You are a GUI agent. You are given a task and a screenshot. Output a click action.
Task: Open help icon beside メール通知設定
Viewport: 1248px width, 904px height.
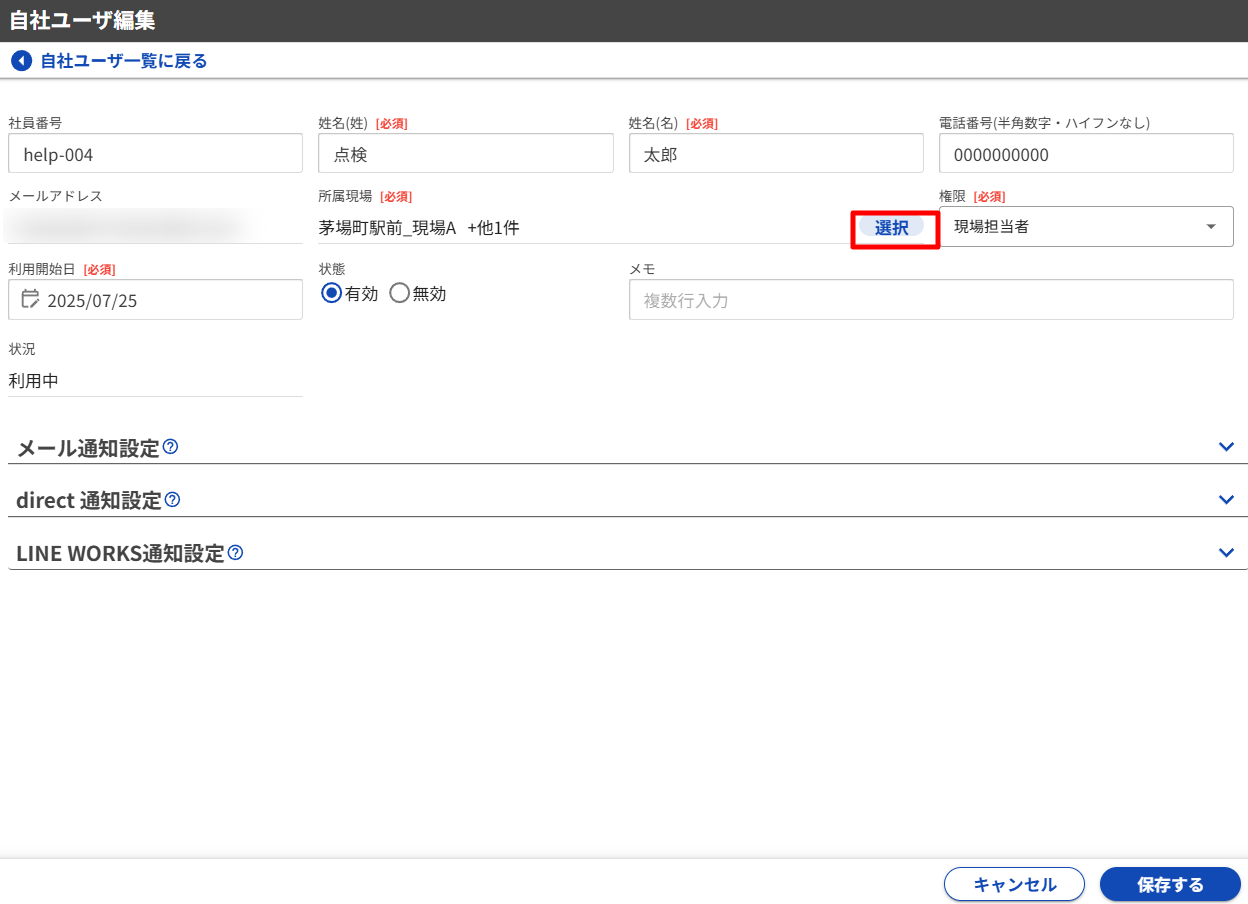(171, 447)
